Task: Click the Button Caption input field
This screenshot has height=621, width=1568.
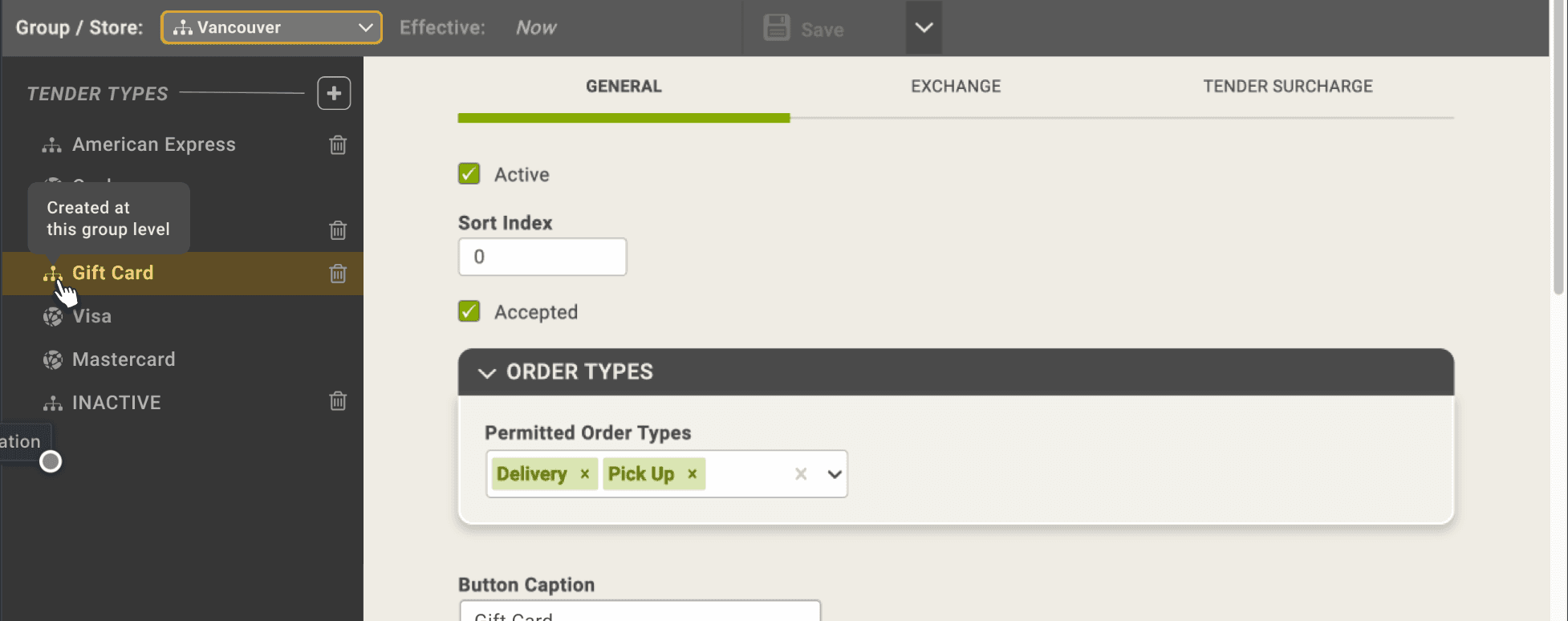Action: (640, 611)
